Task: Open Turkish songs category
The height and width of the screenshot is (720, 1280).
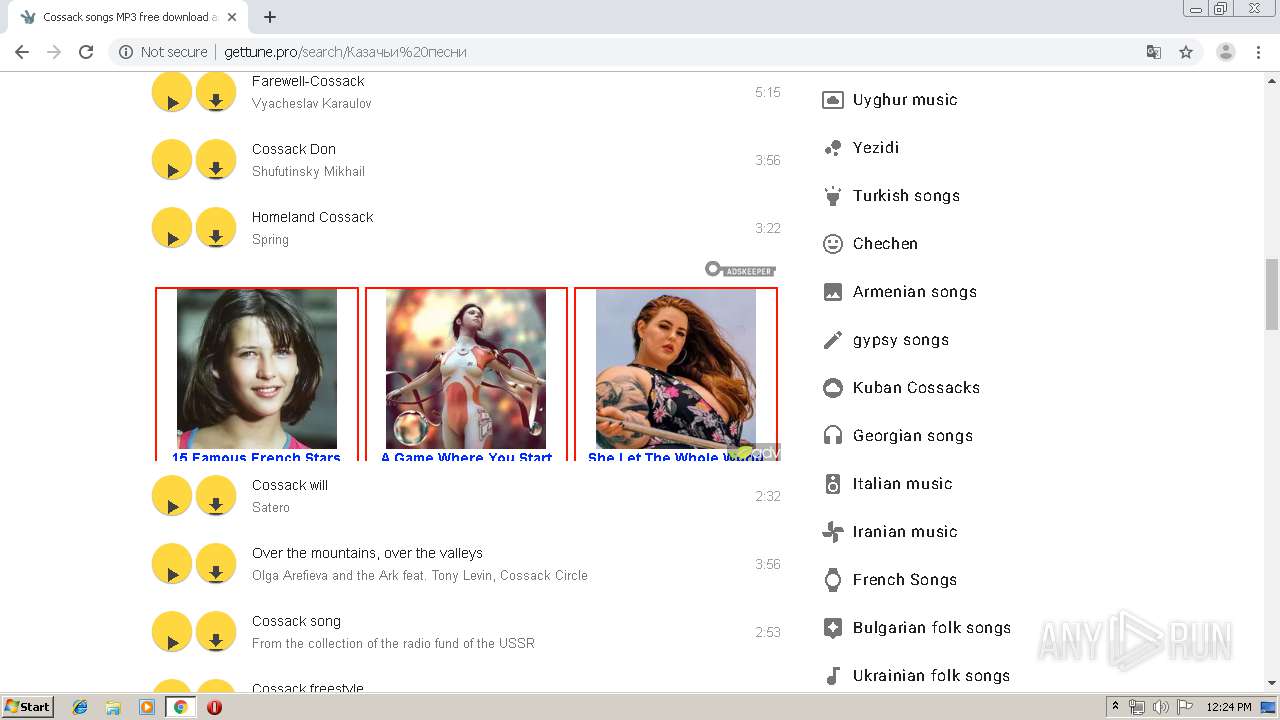Action: click(906, 196)
